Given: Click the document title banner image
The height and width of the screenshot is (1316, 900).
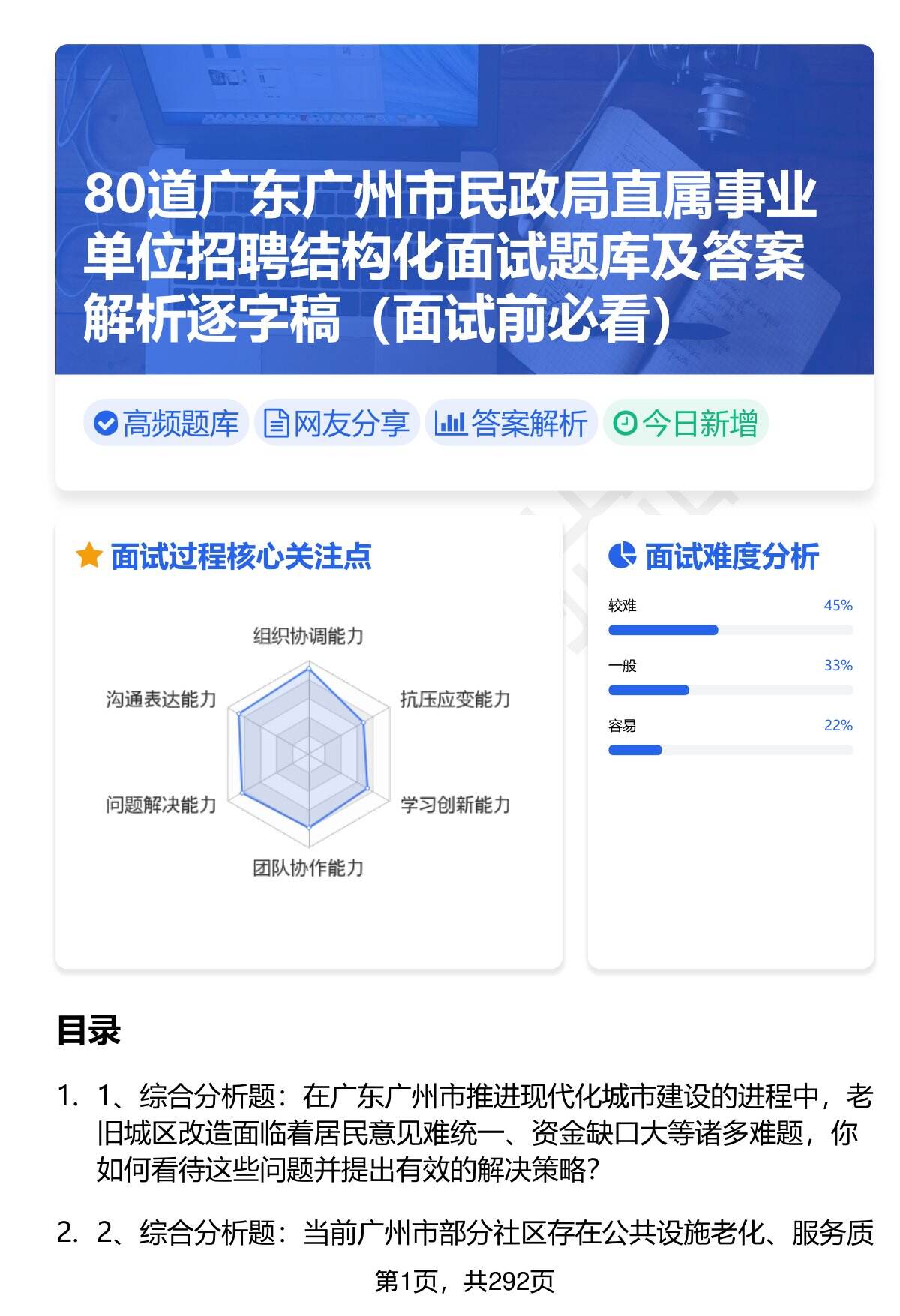Looking at the screenshot, I should pyautogui.click(x=464, y=209).
